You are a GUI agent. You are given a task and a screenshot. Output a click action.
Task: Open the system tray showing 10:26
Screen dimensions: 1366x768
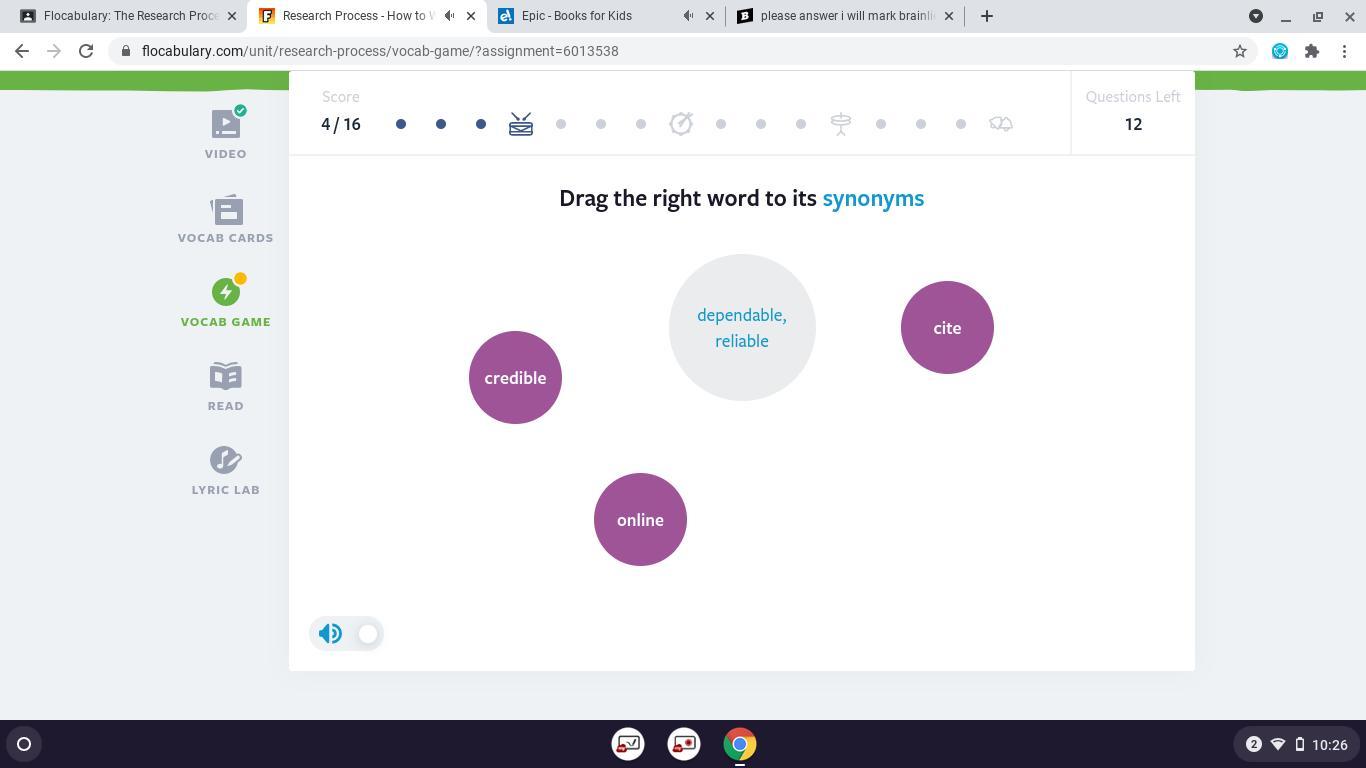[1296, 744]
